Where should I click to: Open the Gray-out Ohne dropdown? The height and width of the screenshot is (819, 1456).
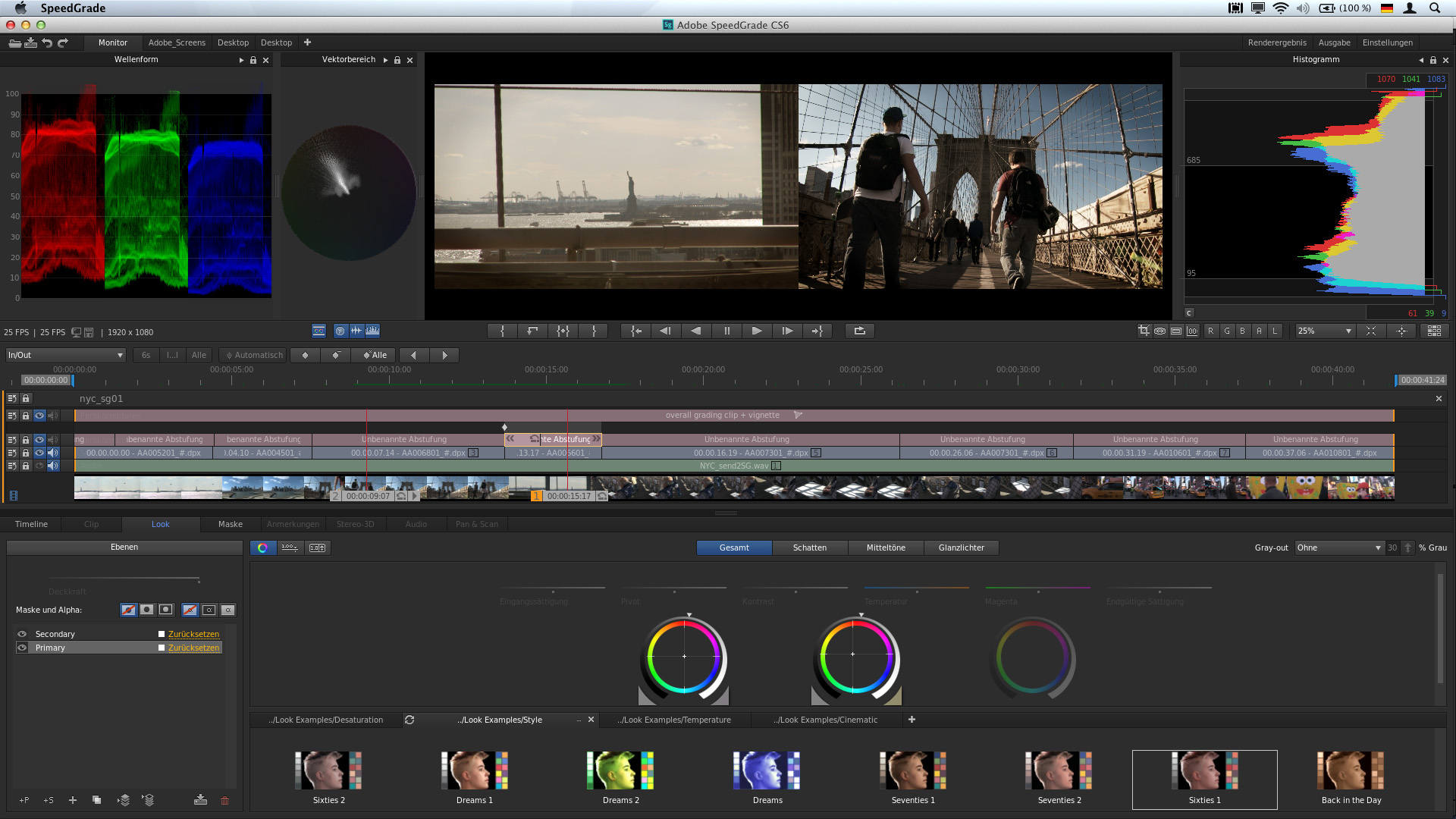[1338, 548]
